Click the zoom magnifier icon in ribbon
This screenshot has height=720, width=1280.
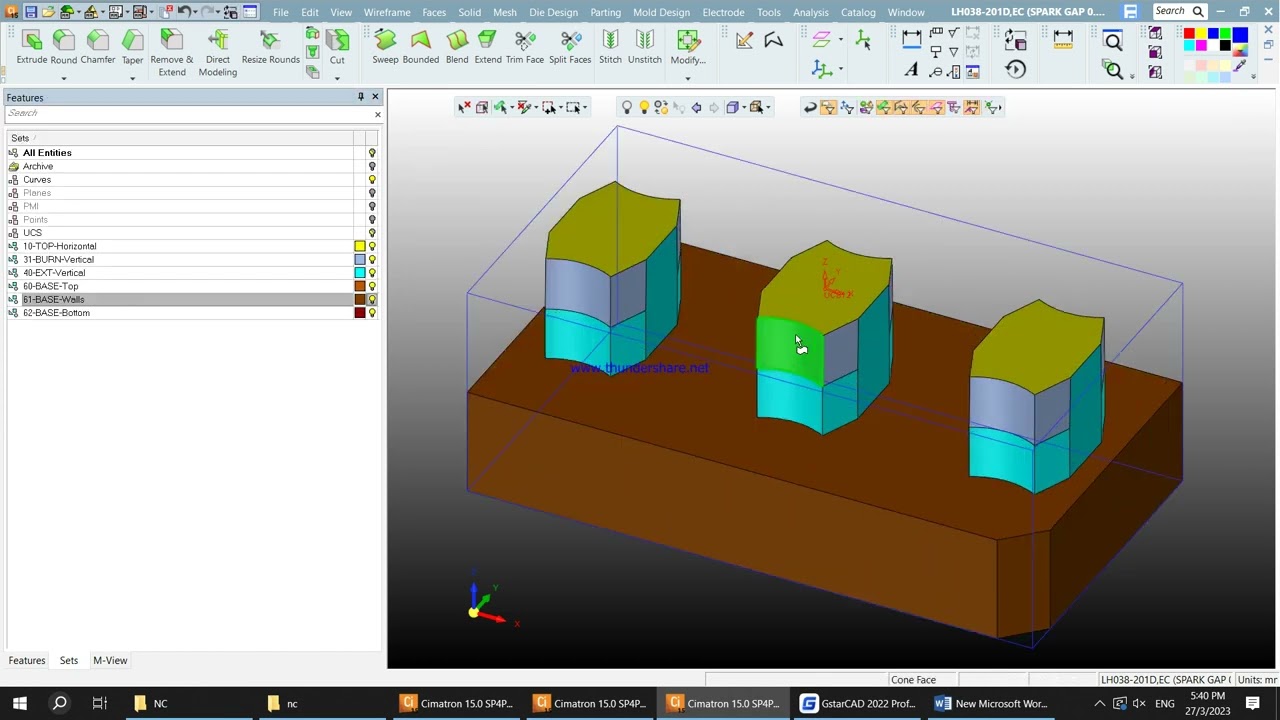click(1113, 40)
